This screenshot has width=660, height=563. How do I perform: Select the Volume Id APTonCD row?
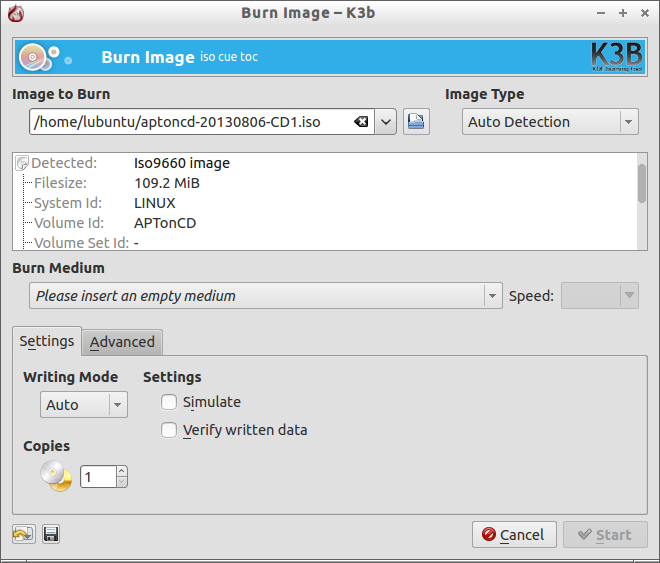325,223
